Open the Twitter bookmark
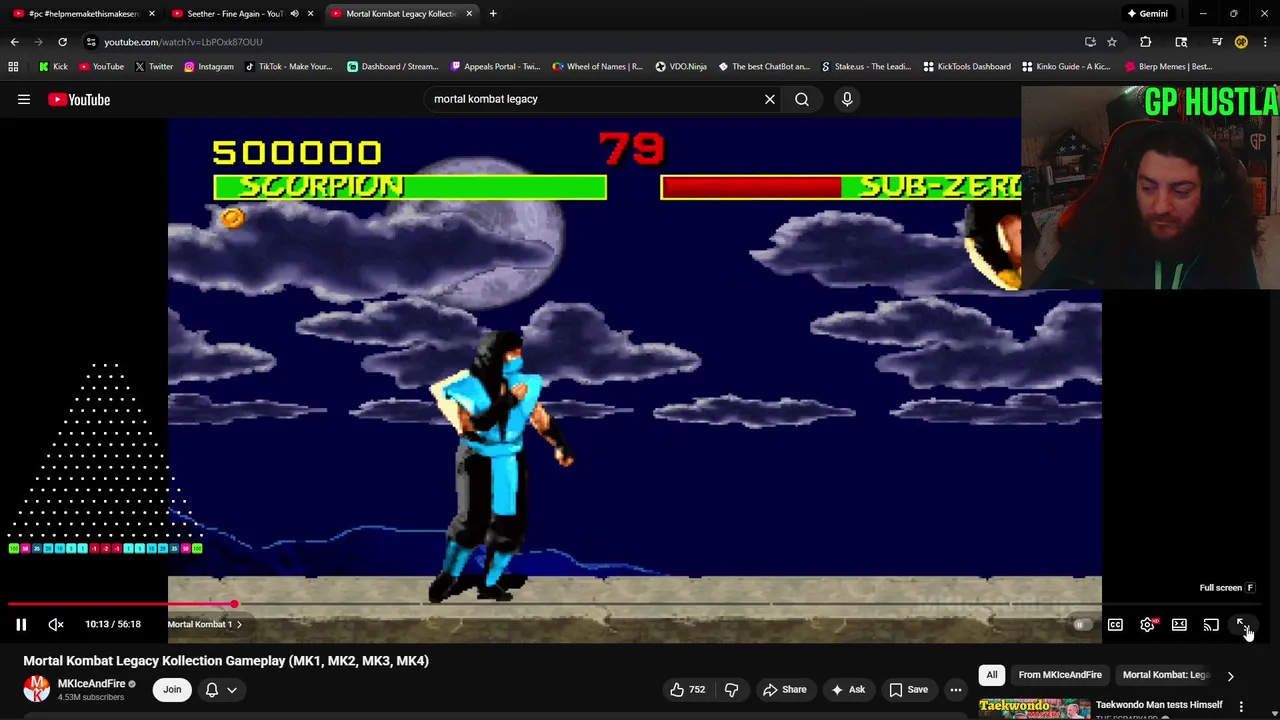The width and height of the screenshot is (1280, 720). pos(153,67)
